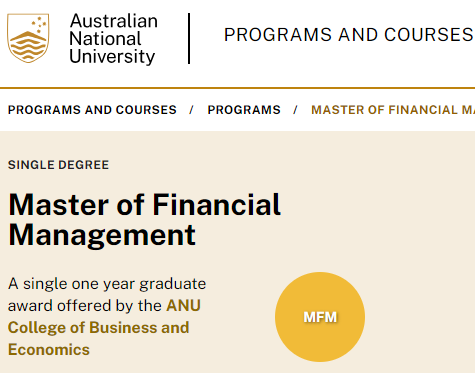
Task: Click the Master of Financial heading line
Action: 144,204
